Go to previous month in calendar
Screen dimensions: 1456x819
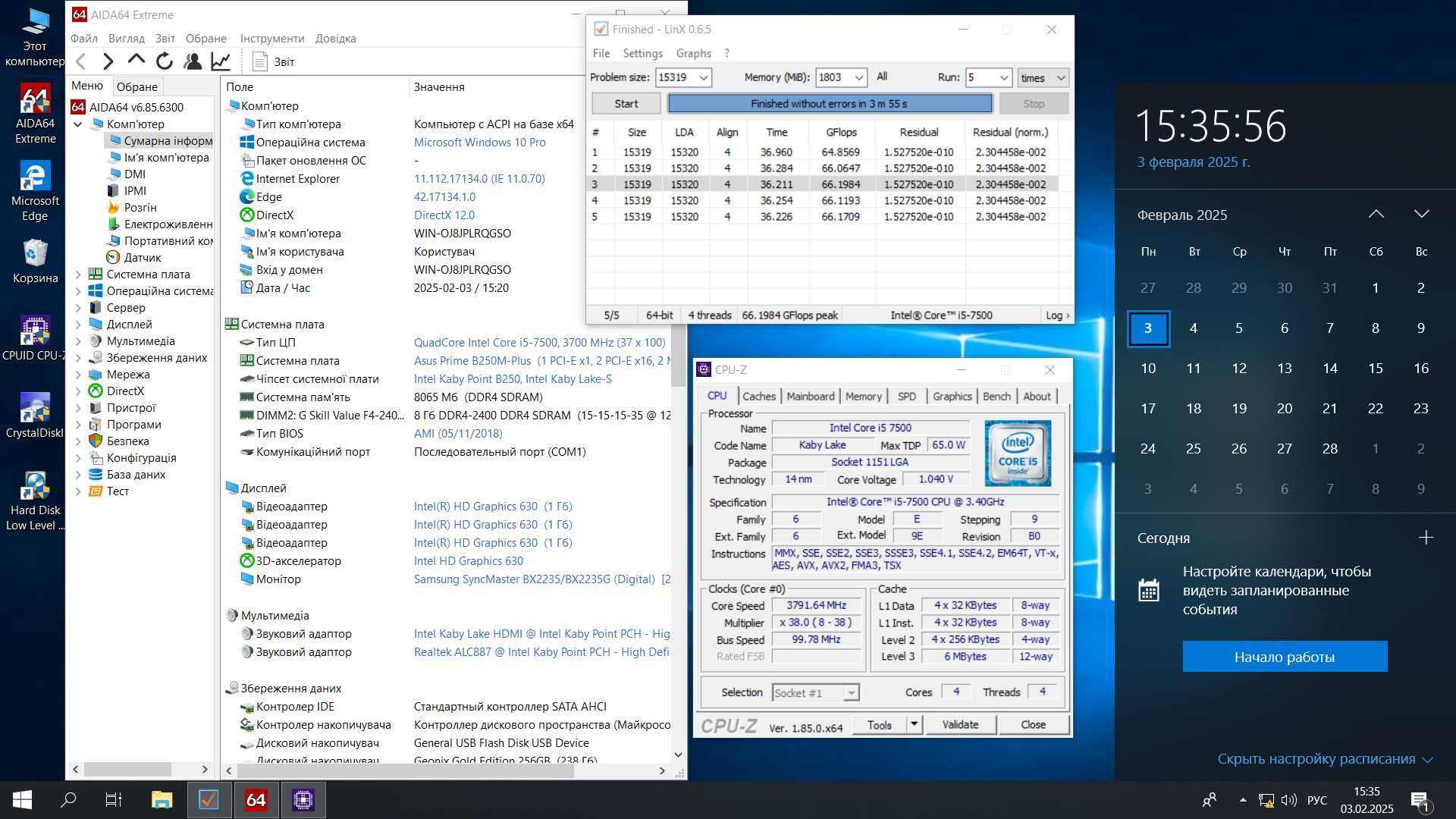click(x=1376, y=215)
